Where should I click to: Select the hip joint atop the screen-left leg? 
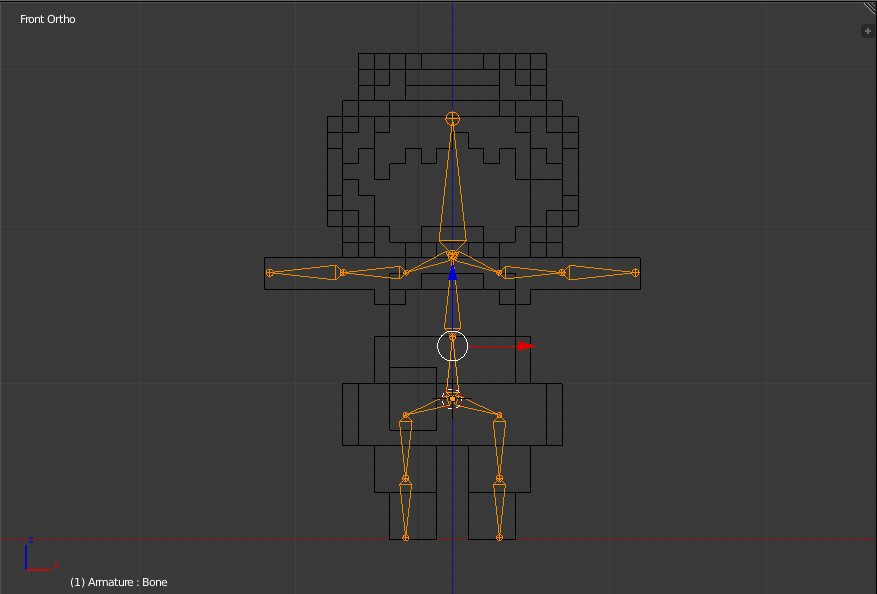click(x=406, y=416)
